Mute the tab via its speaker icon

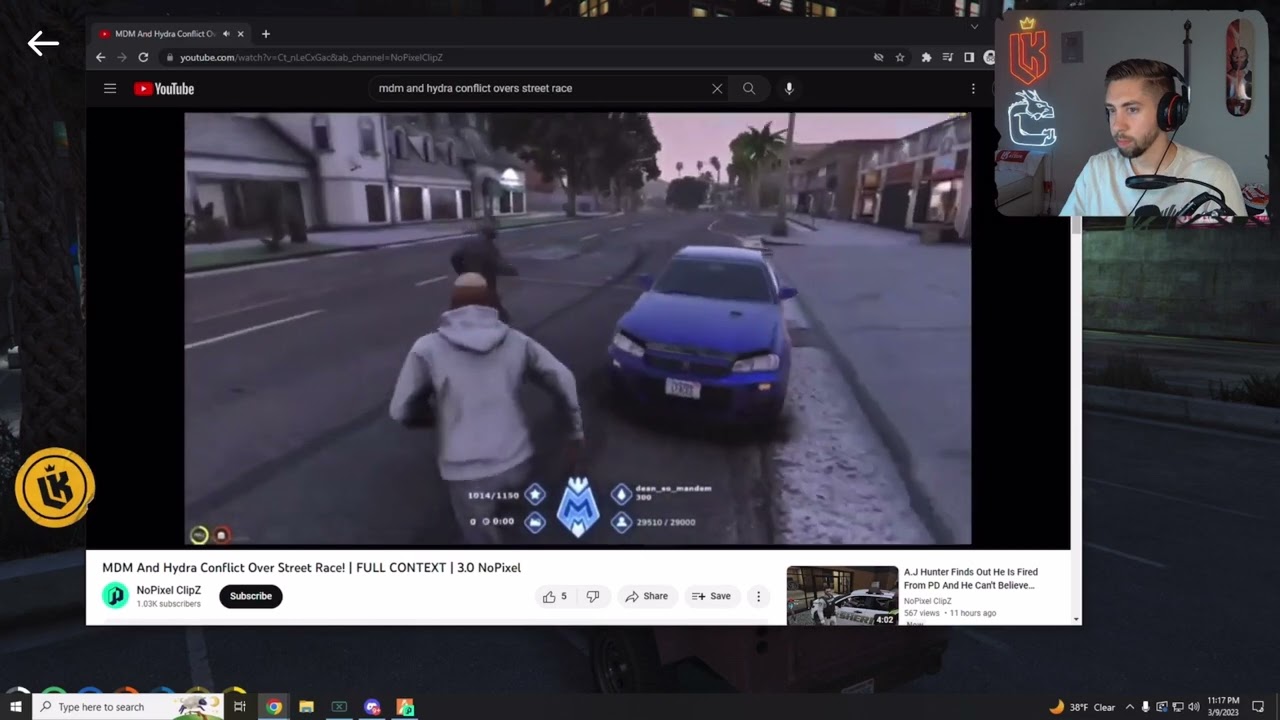(x=226, y=34)
